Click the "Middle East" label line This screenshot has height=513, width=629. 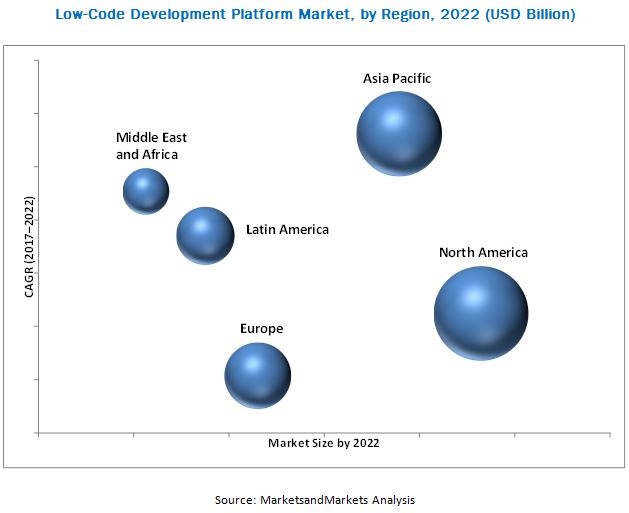[151, 137]
